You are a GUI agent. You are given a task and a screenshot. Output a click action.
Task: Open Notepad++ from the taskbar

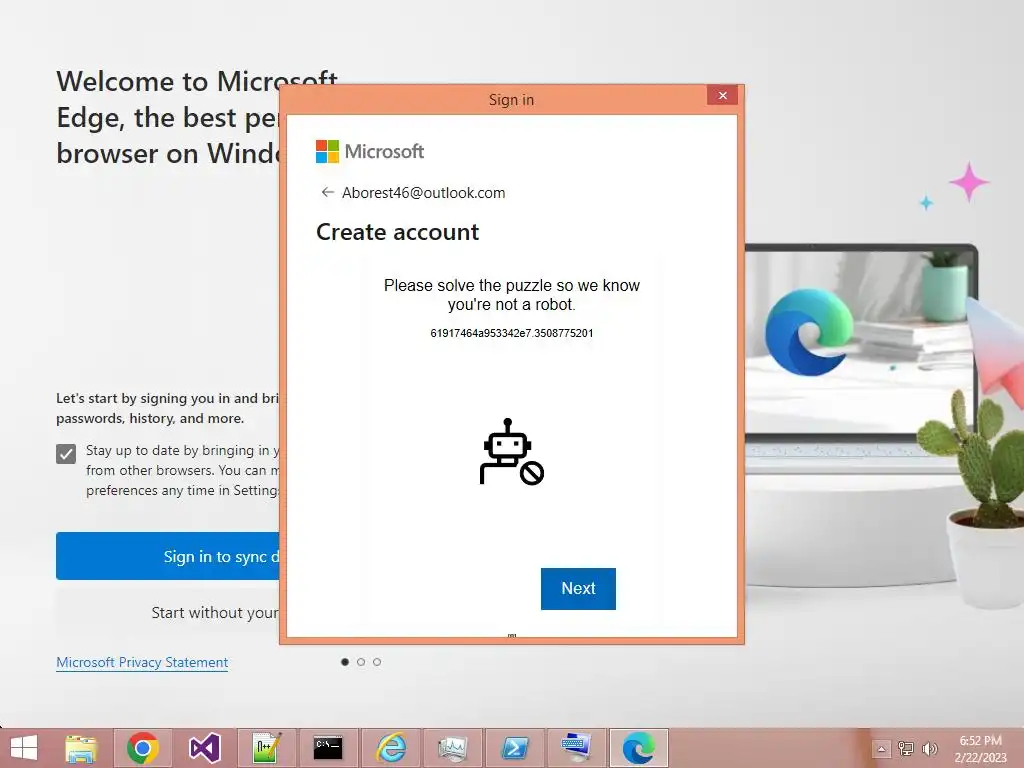266,748
